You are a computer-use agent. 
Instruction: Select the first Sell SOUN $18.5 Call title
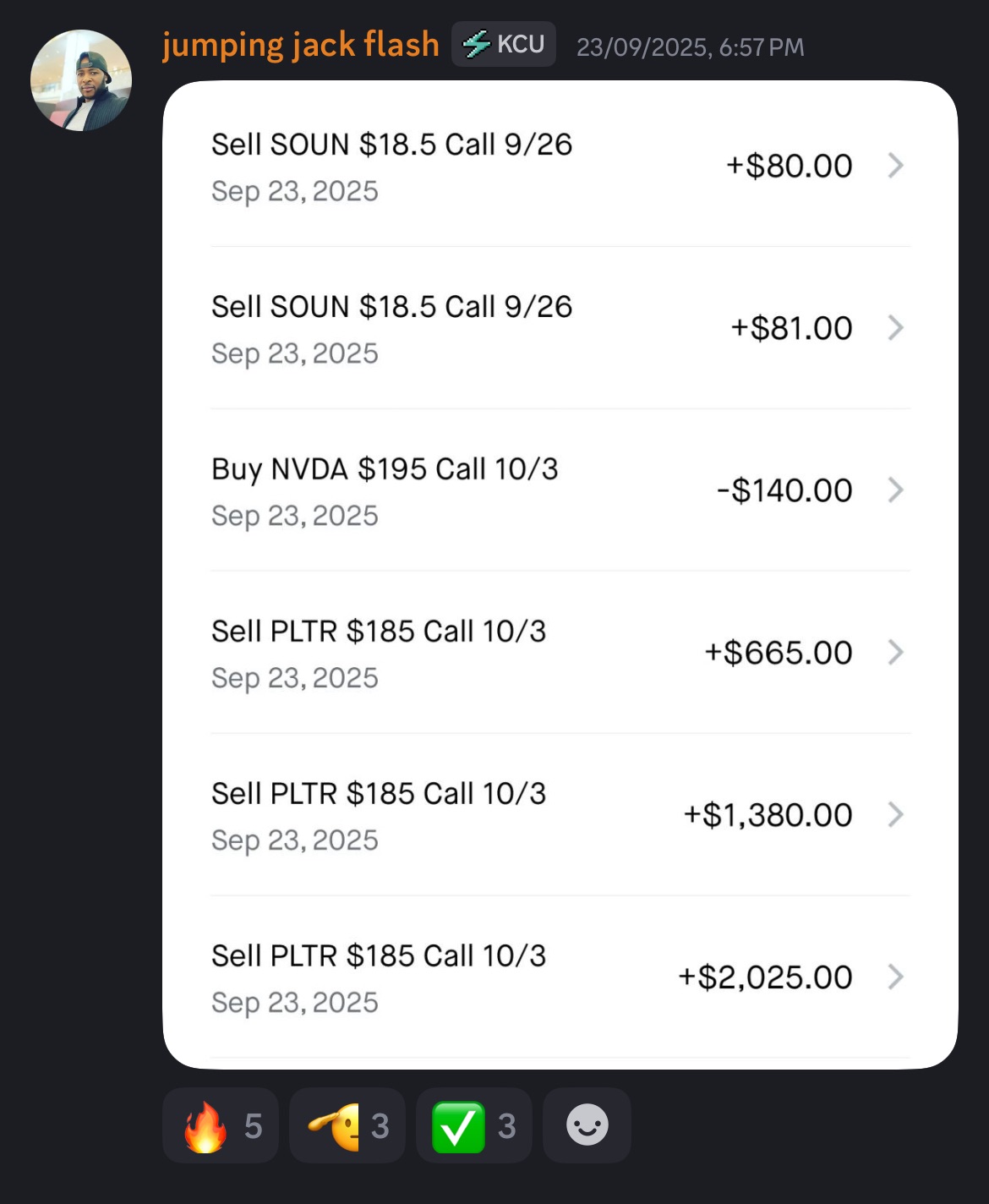click(x=391, y=145)
